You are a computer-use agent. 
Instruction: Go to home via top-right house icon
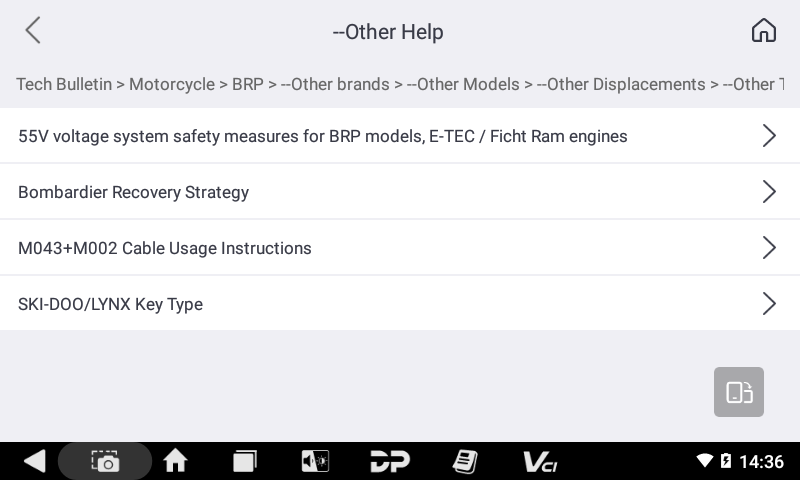763,31
